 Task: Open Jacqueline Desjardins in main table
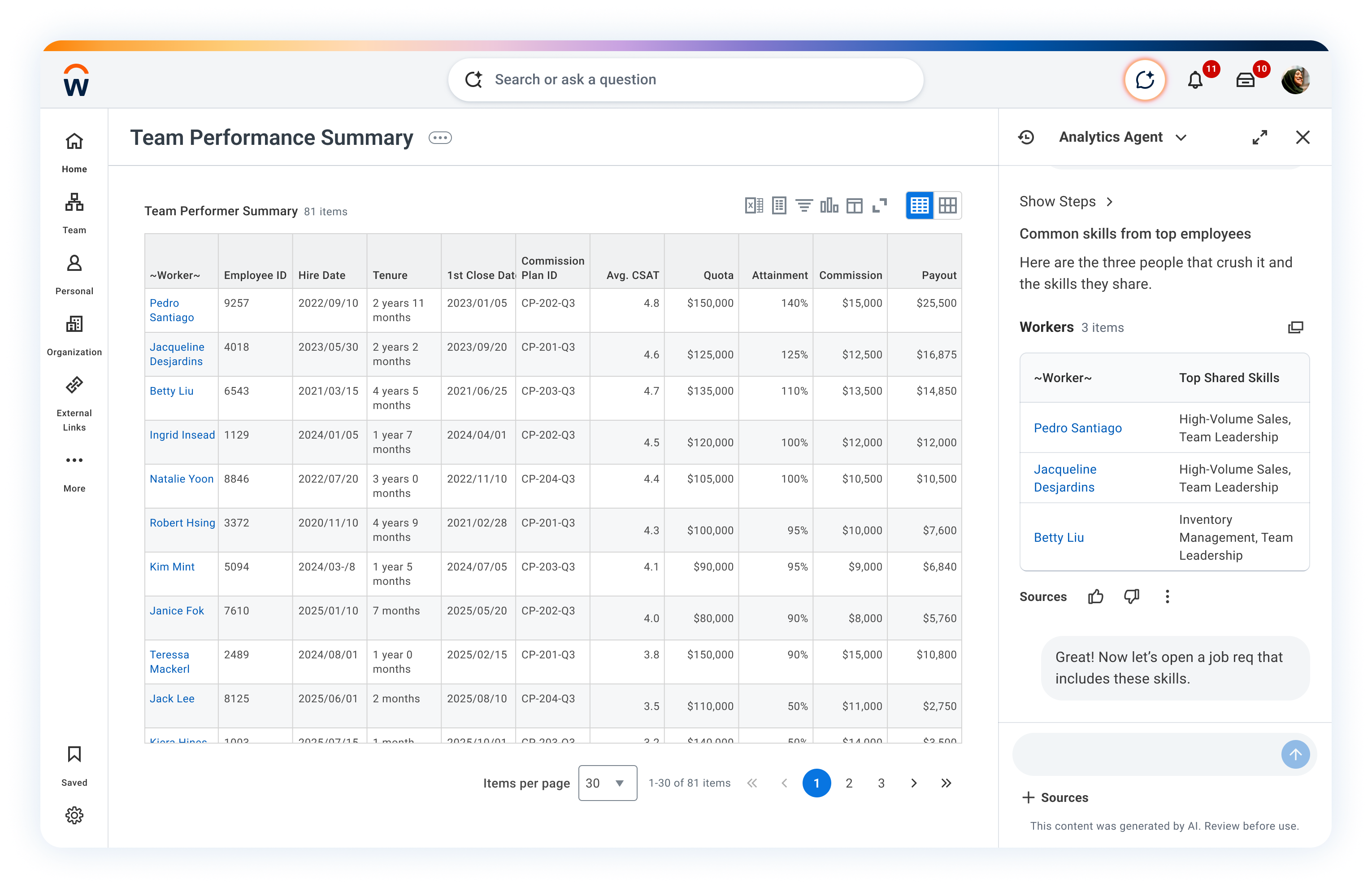click(x=177, y=354)
